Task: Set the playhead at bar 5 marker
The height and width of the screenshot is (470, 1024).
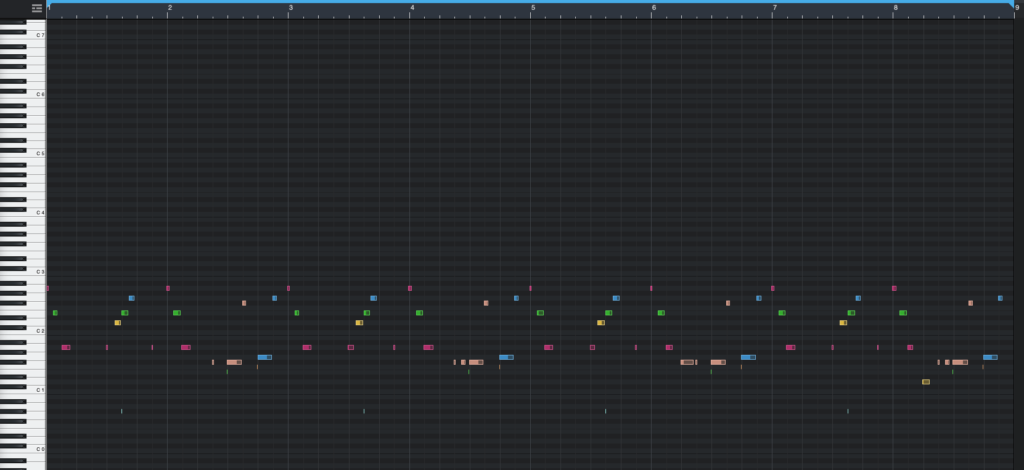Action: [531, 10]
